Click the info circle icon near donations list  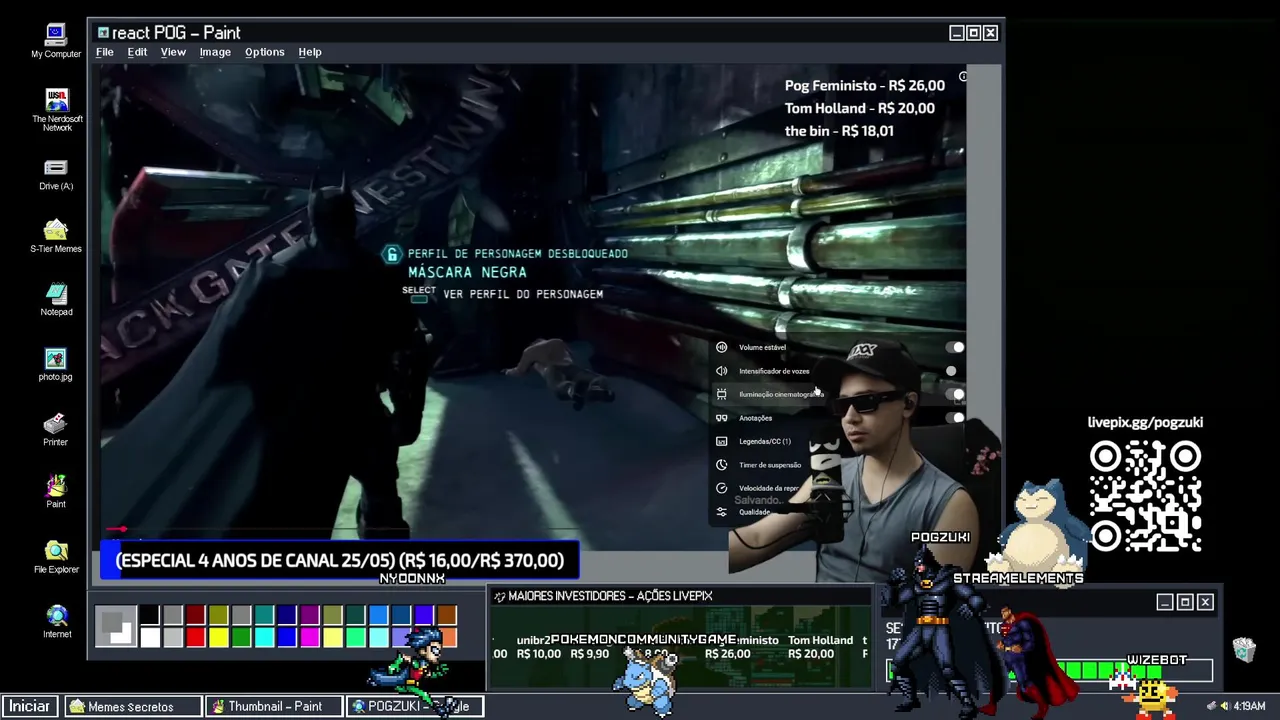tap(963, 77)
